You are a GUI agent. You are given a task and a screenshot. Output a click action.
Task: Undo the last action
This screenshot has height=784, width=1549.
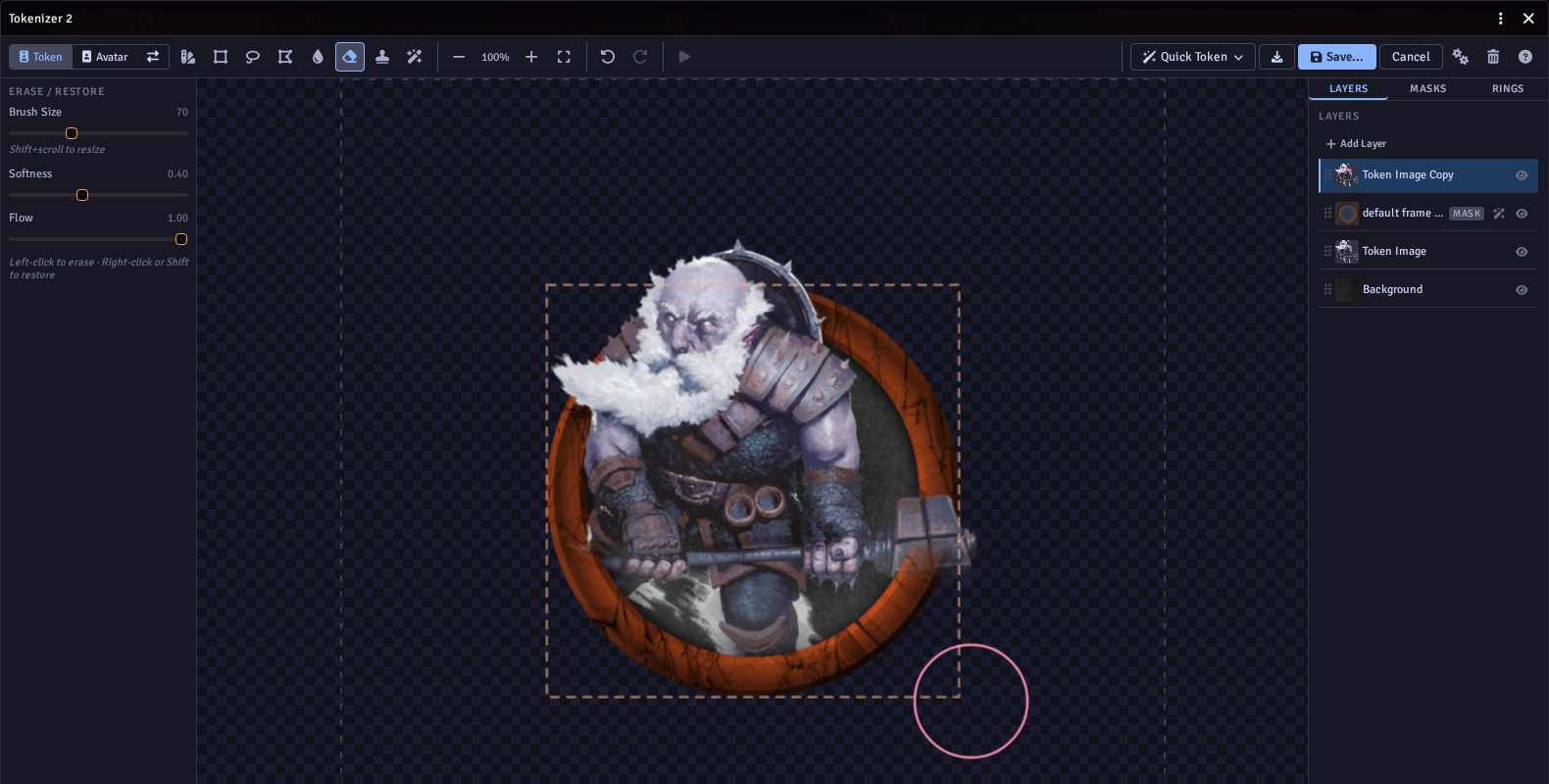(608, 57)
